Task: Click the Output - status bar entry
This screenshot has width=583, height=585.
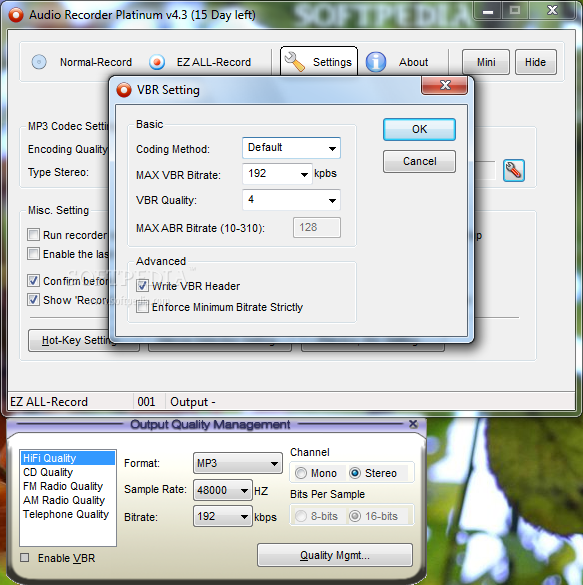Action: pos(193,402)
